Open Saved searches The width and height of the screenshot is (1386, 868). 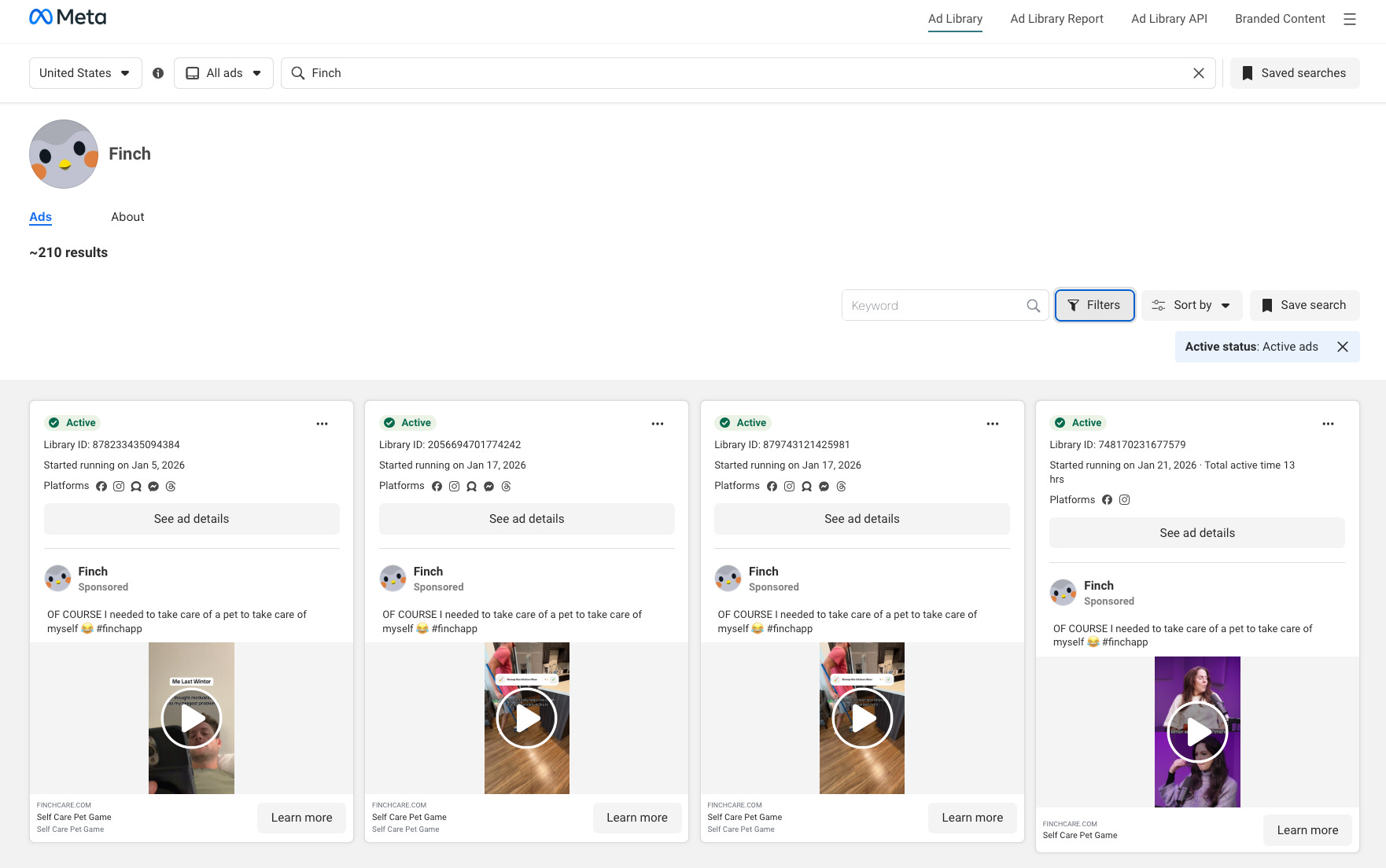[x=1295, y=73]
